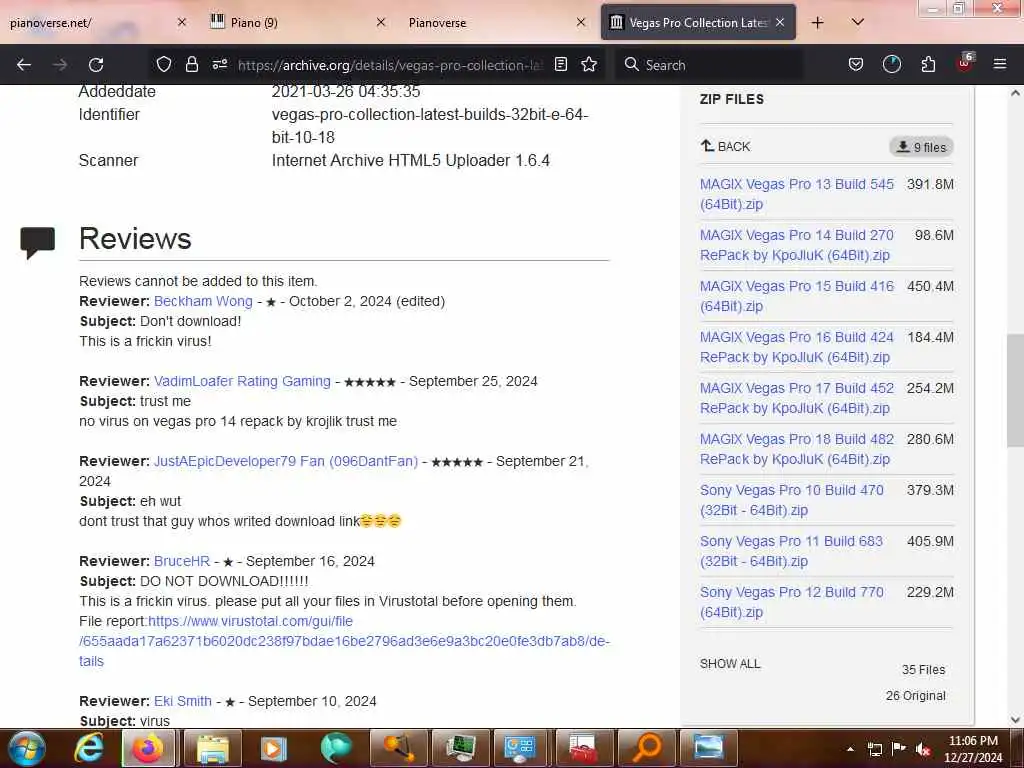
Task: Go back with the browser back arrow
Action: (24, 65)
